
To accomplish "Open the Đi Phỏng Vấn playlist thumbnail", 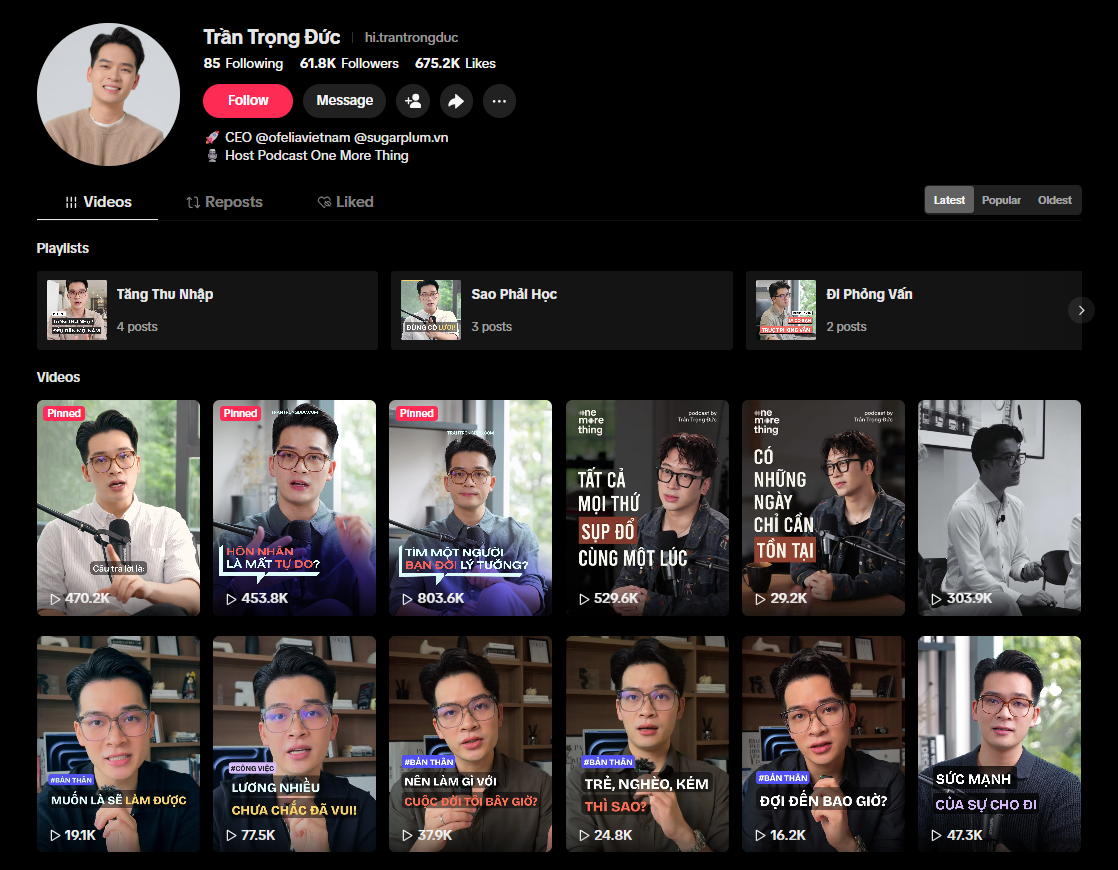I will (x=786, y=310).
